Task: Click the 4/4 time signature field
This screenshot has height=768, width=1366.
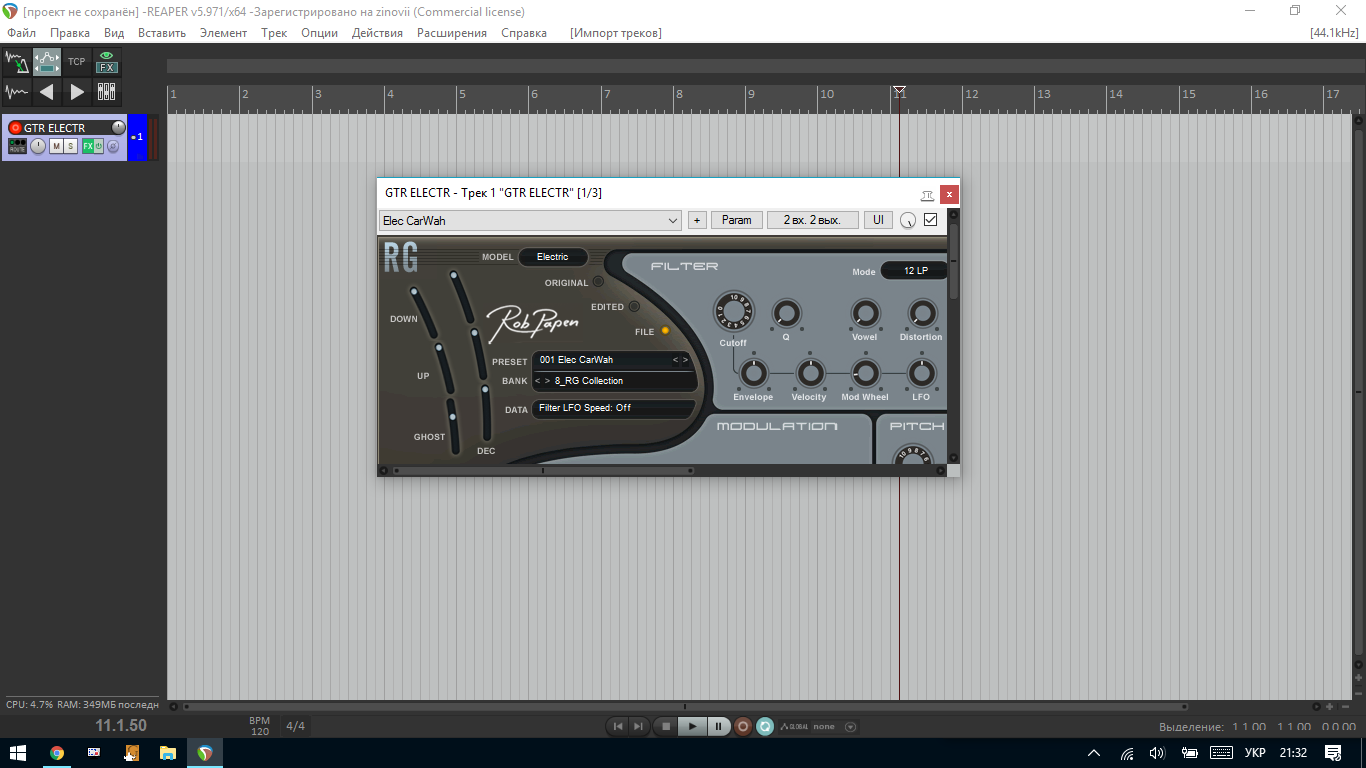Action: (296, 726)
